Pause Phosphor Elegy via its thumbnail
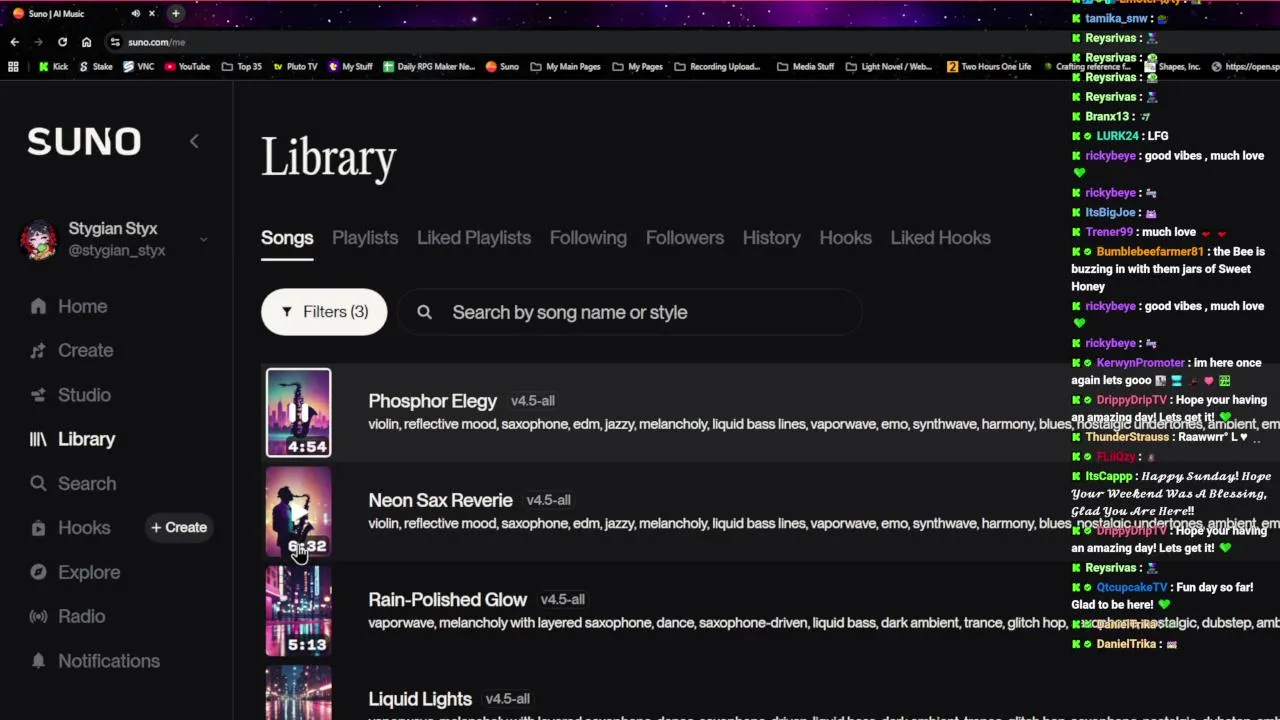This screenshot has height=720, width=1280. point(298,412)
